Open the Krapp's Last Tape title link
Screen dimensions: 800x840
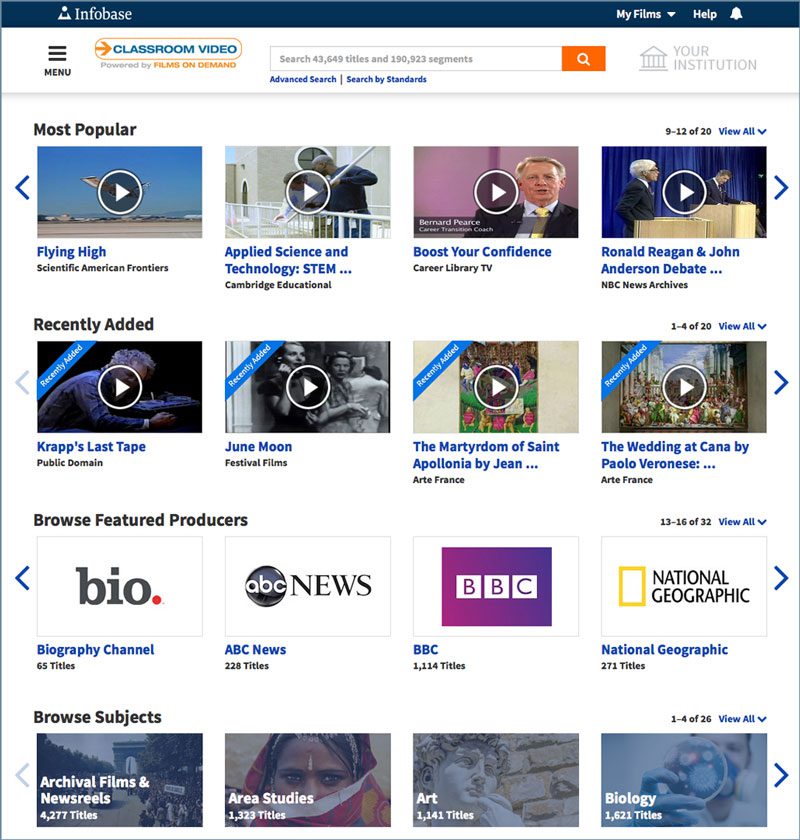[91, 447]
